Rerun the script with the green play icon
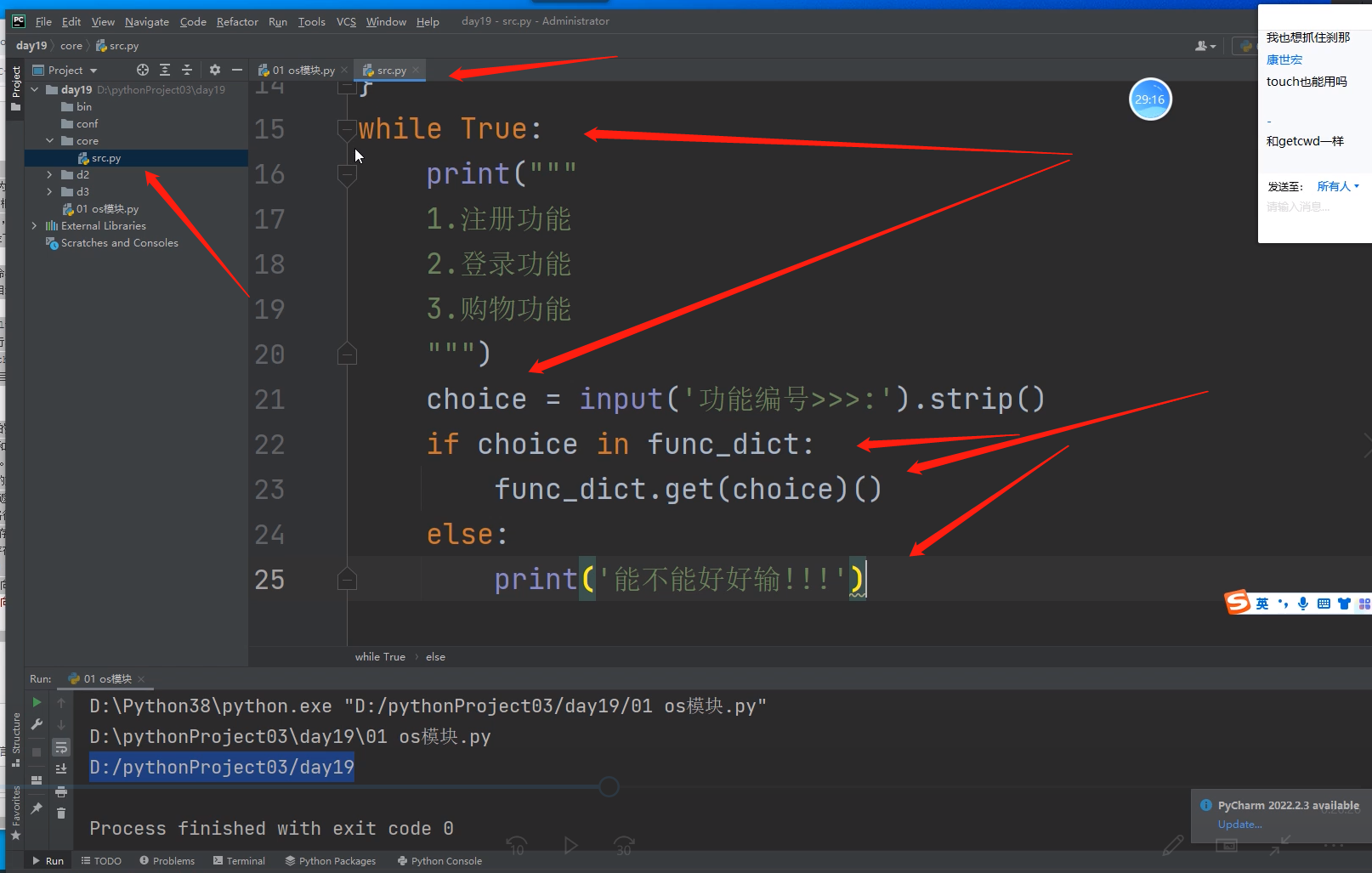 coord(37,703)
